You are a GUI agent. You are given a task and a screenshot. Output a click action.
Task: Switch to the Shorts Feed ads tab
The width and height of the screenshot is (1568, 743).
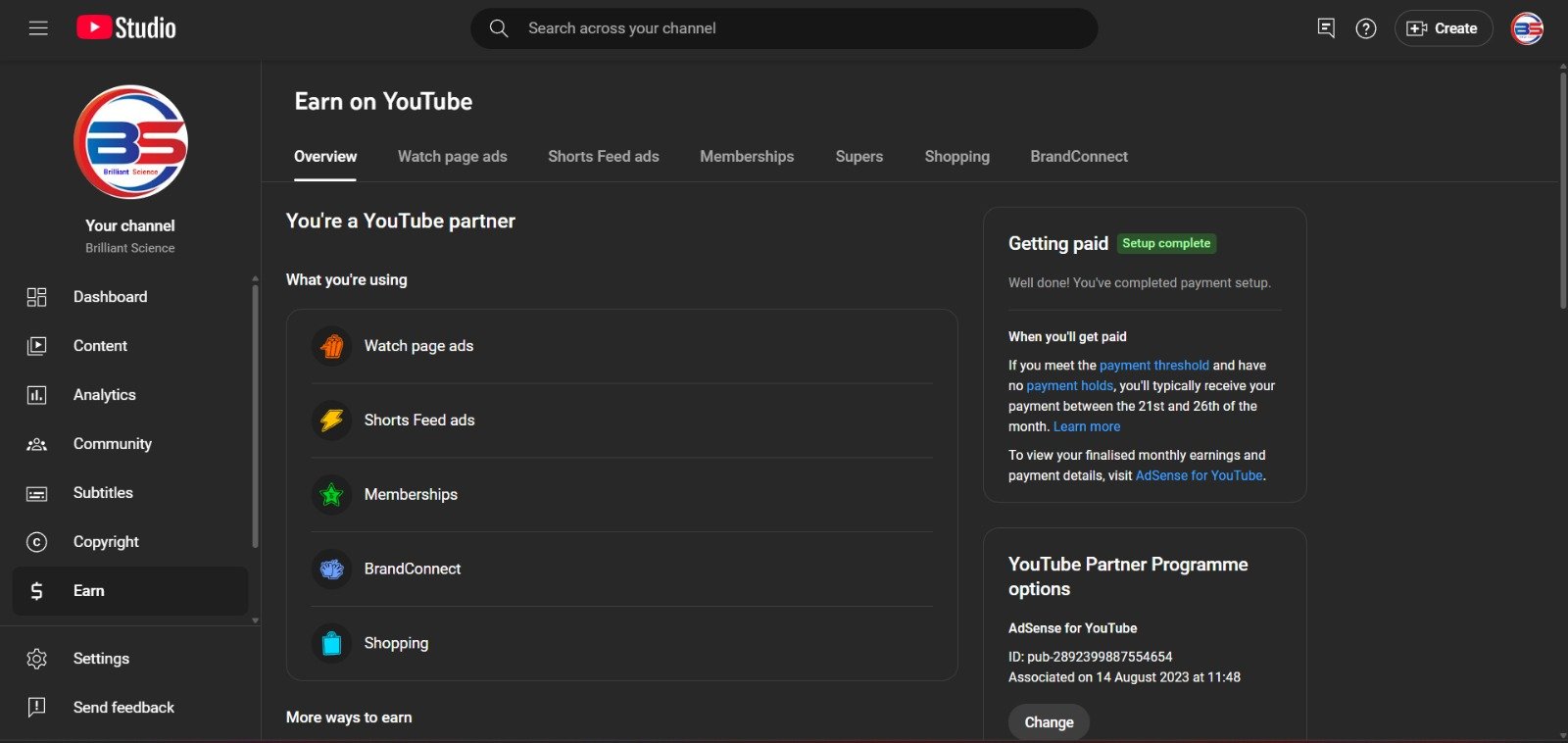pyautogui.click(x=603, y=157)
